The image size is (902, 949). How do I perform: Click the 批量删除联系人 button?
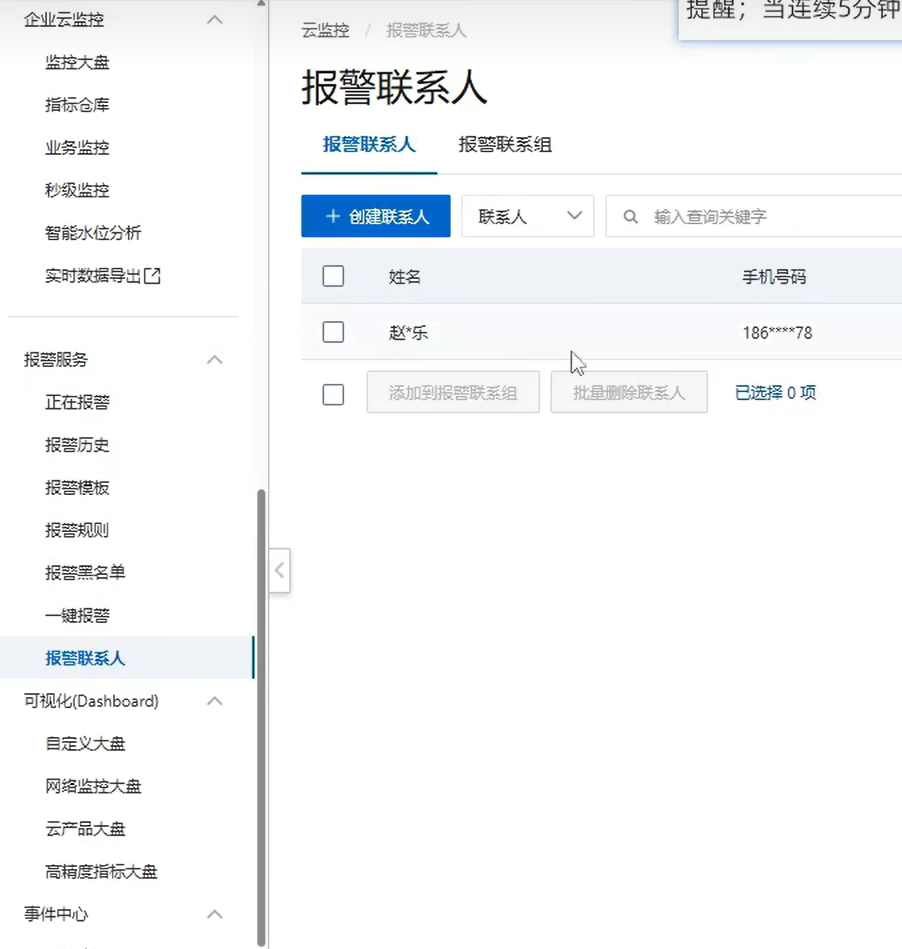pyautogui.click(x=629, y=393)
